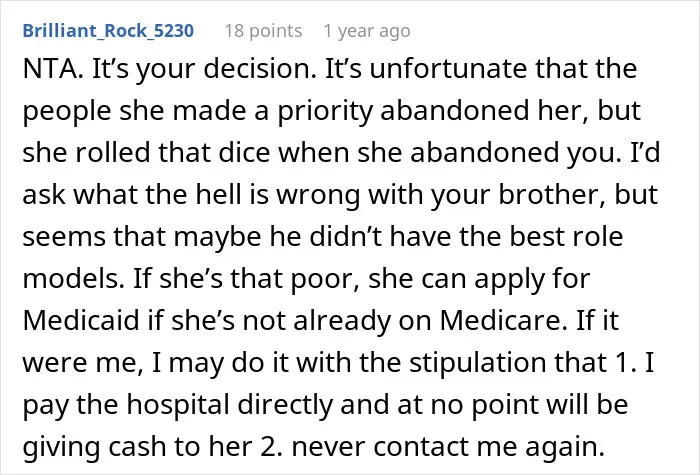700x475 pixels.
Task: Click the word 'seems' at line start
Action: point(64,237)
